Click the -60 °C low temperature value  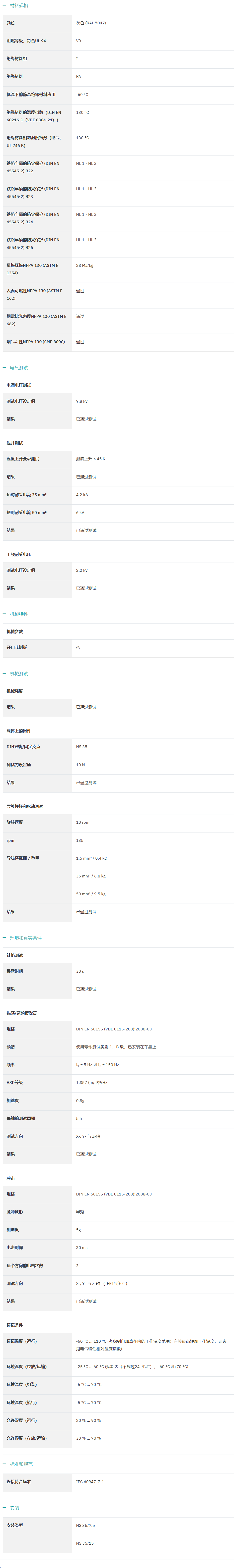82,94
